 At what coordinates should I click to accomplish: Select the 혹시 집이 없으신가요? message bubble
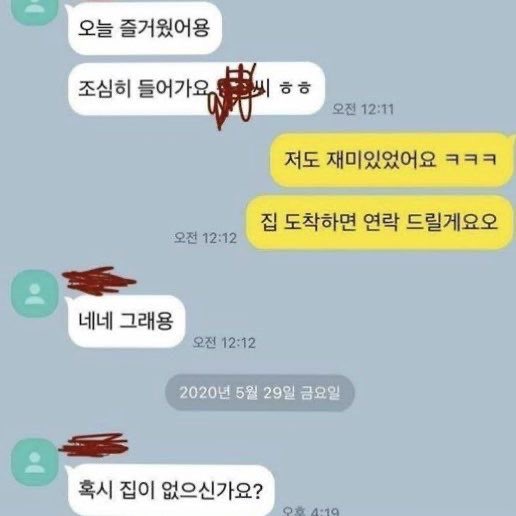click(x=171, y=490)
